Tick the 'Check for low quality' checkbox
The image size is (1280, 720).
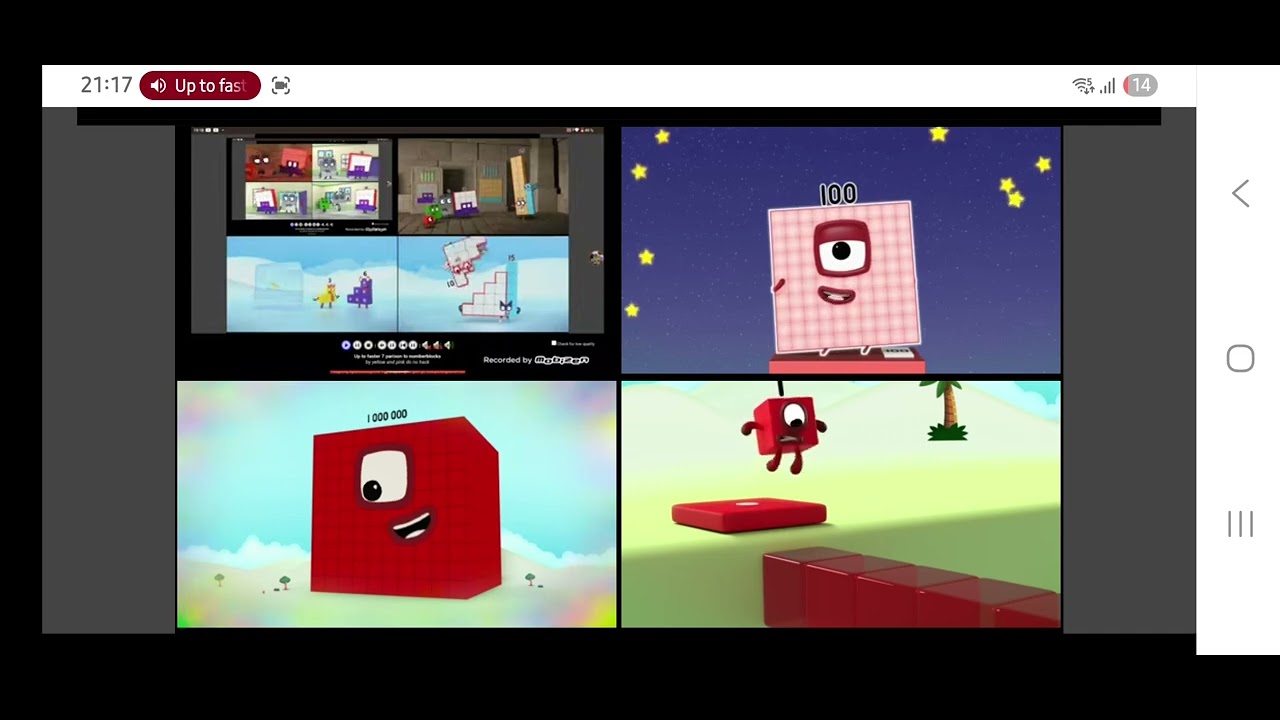(x=554, y=343)
